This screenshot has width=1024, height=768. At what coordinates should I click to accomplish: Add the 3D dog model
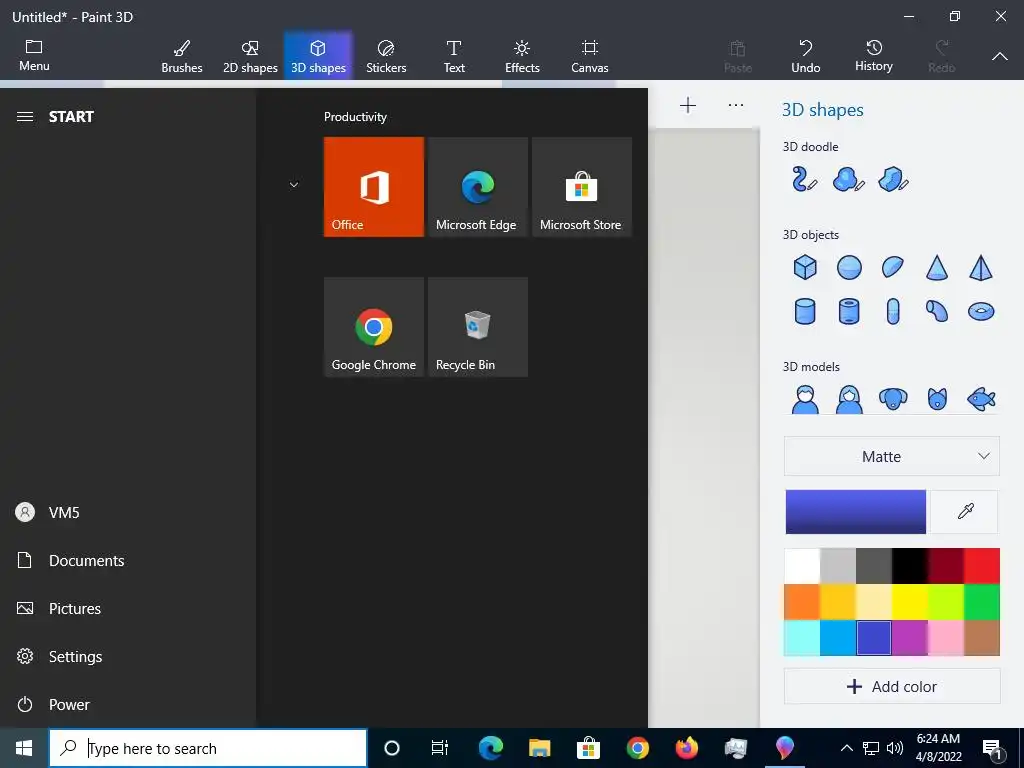point(893,398)
